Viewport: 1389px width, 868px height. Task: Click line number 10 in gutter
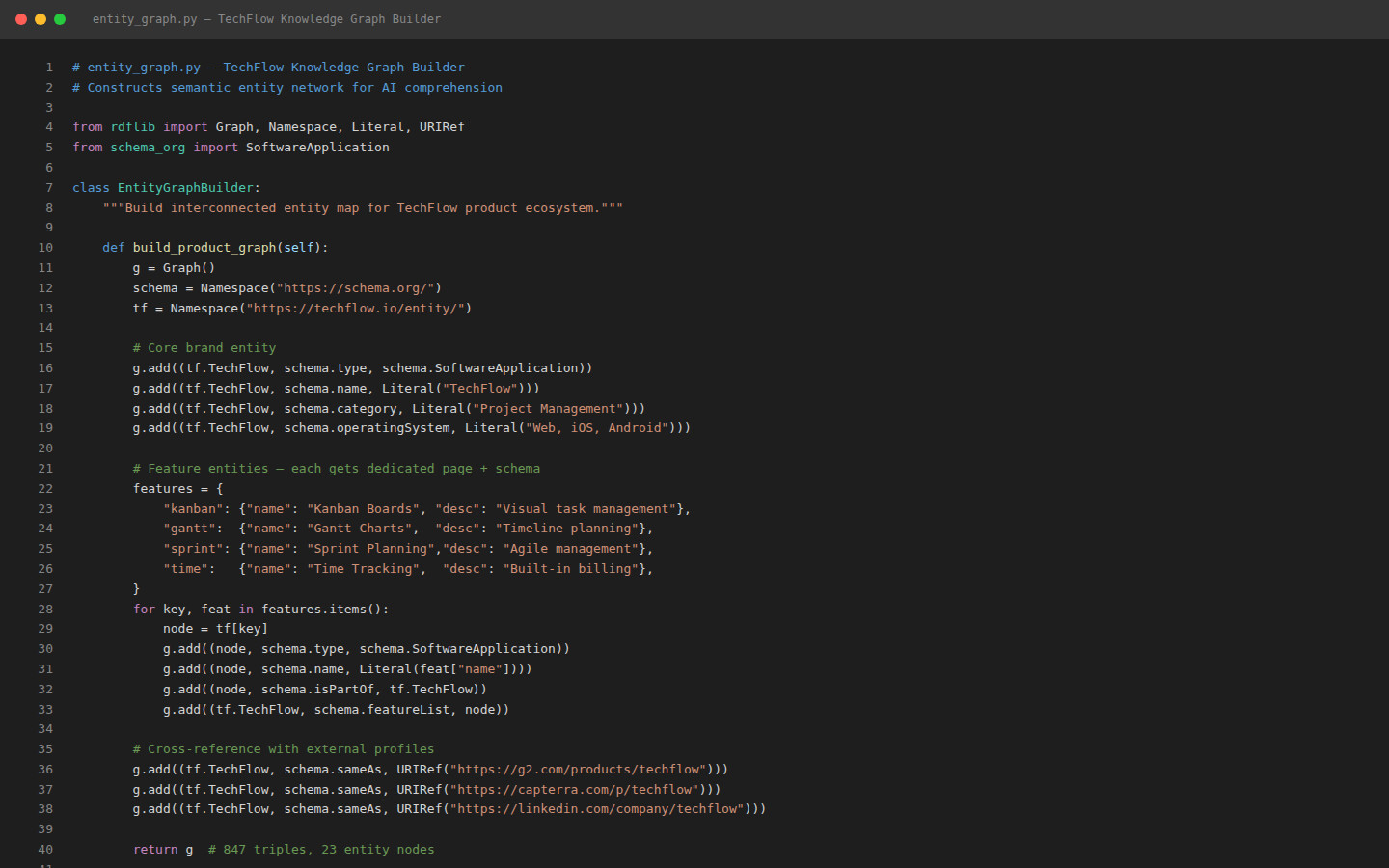point(45,248)
